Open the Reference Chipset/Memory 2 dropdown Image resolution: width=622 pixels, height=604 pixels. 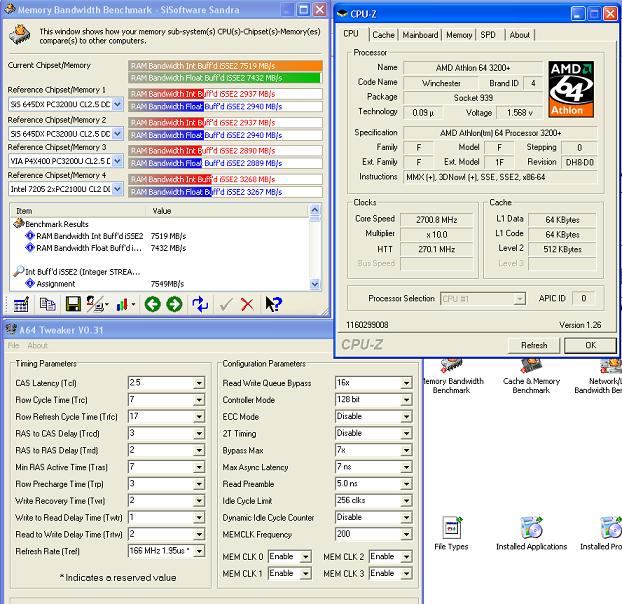click(117, 134)
